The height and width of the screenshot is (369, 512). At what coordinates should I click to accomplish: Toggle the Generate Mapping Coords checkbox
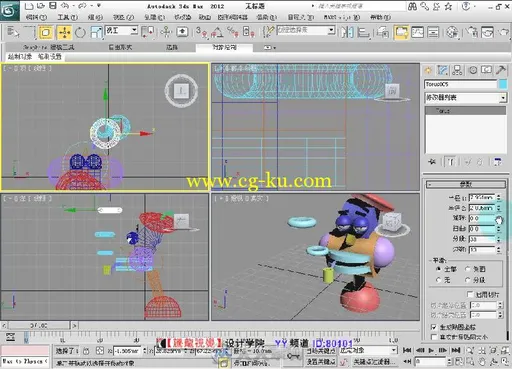[x=434, y=327]
